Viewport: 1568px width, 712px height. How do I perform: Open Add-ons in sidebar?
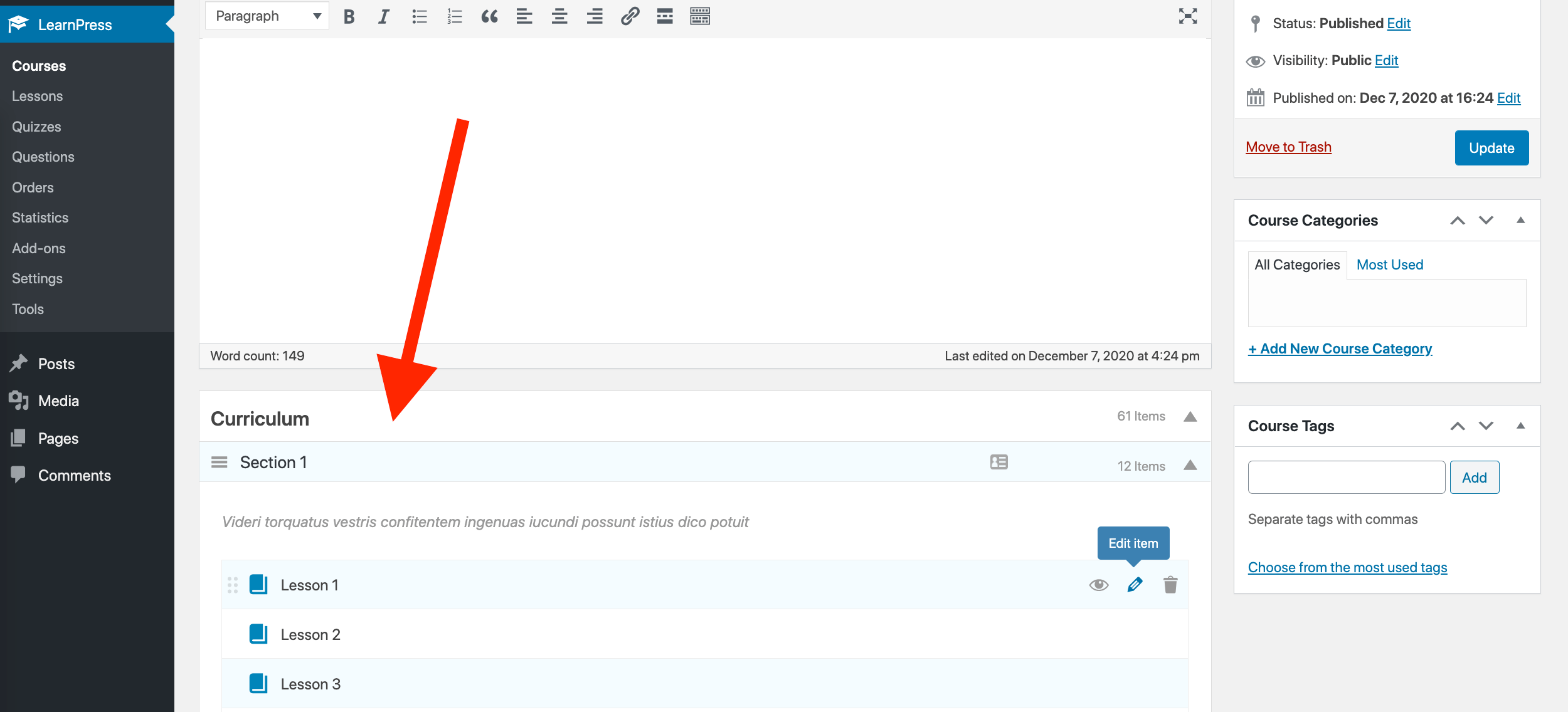(x=39, y=248)
